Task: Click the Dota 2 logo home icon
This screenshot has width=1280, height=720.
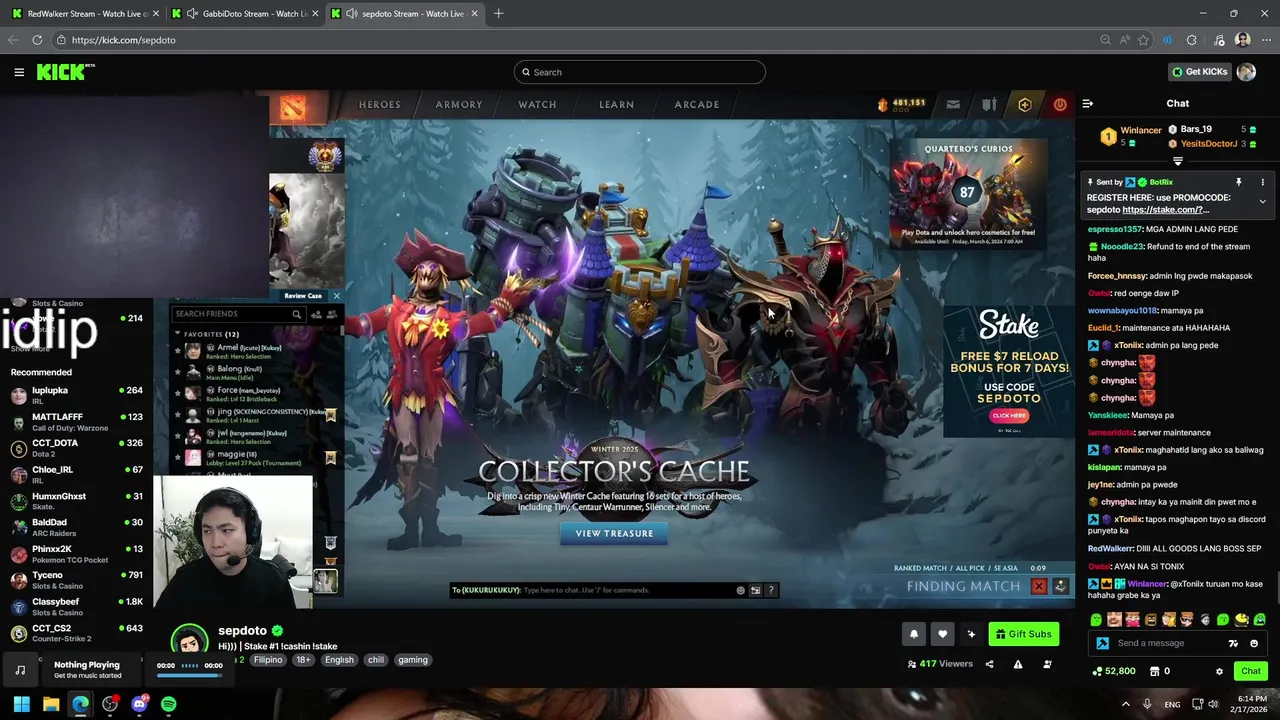Action: click(x=293, y=107)
